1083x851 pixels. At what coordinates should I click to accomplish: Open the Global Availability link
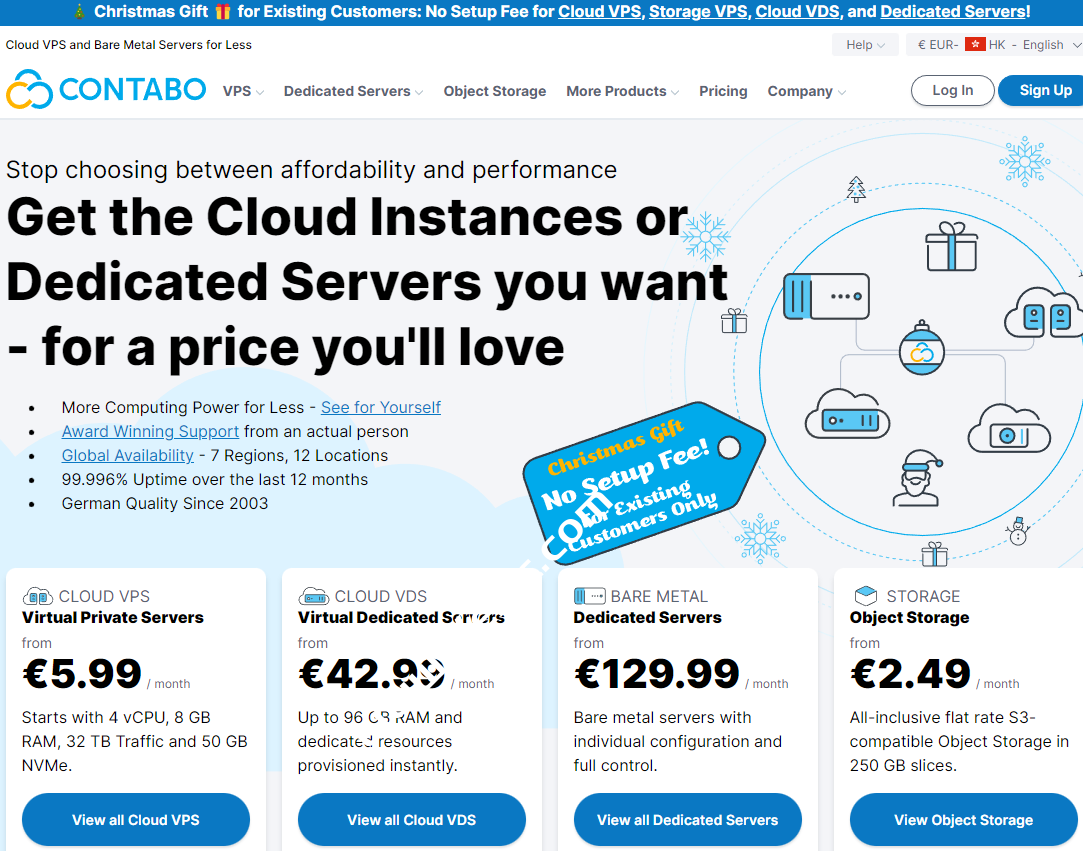click(128, 456)
